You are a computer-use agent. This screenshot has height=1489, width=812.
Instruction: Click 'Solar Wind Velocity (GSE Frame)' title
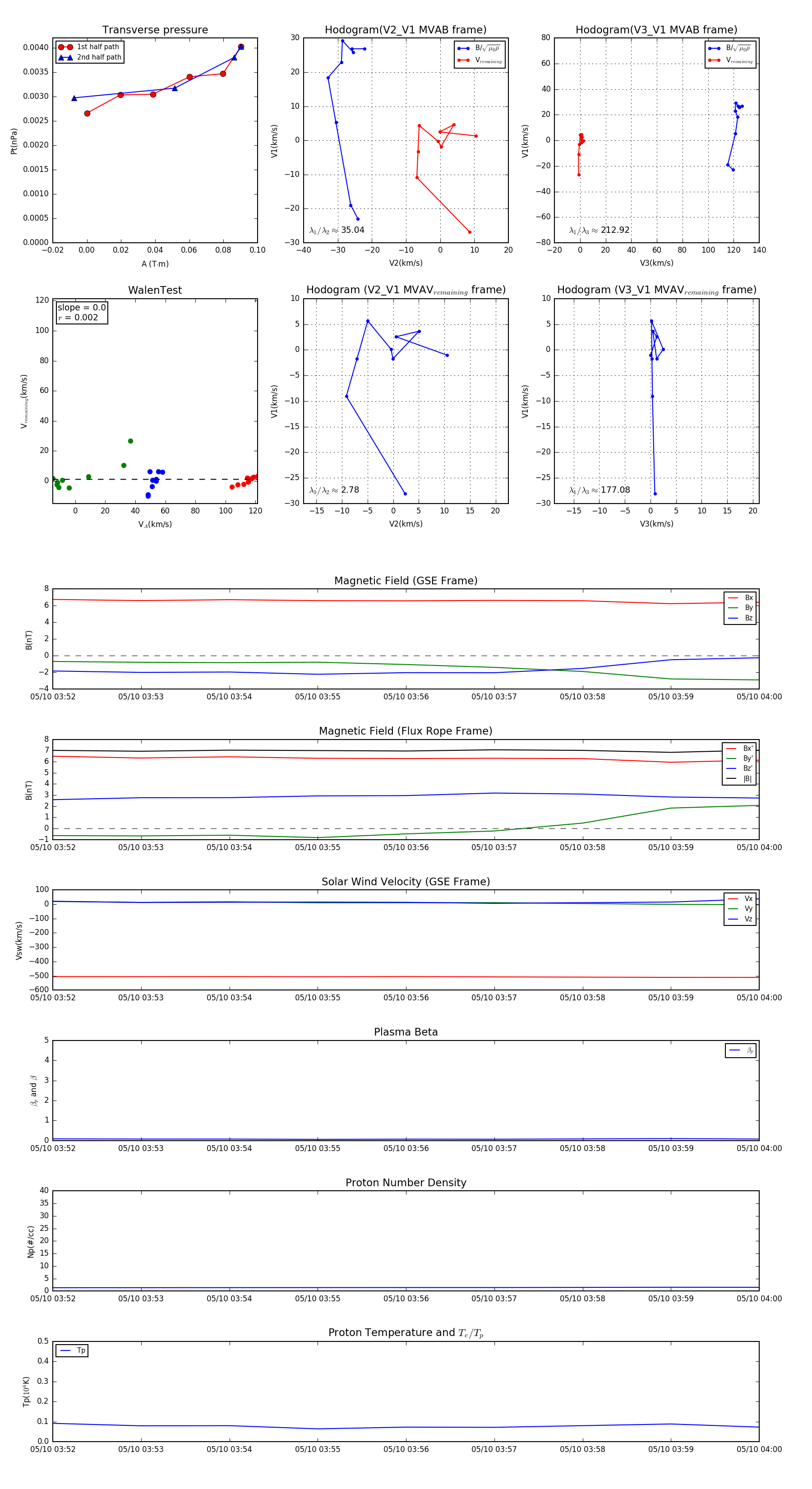(x=406, y=882)
